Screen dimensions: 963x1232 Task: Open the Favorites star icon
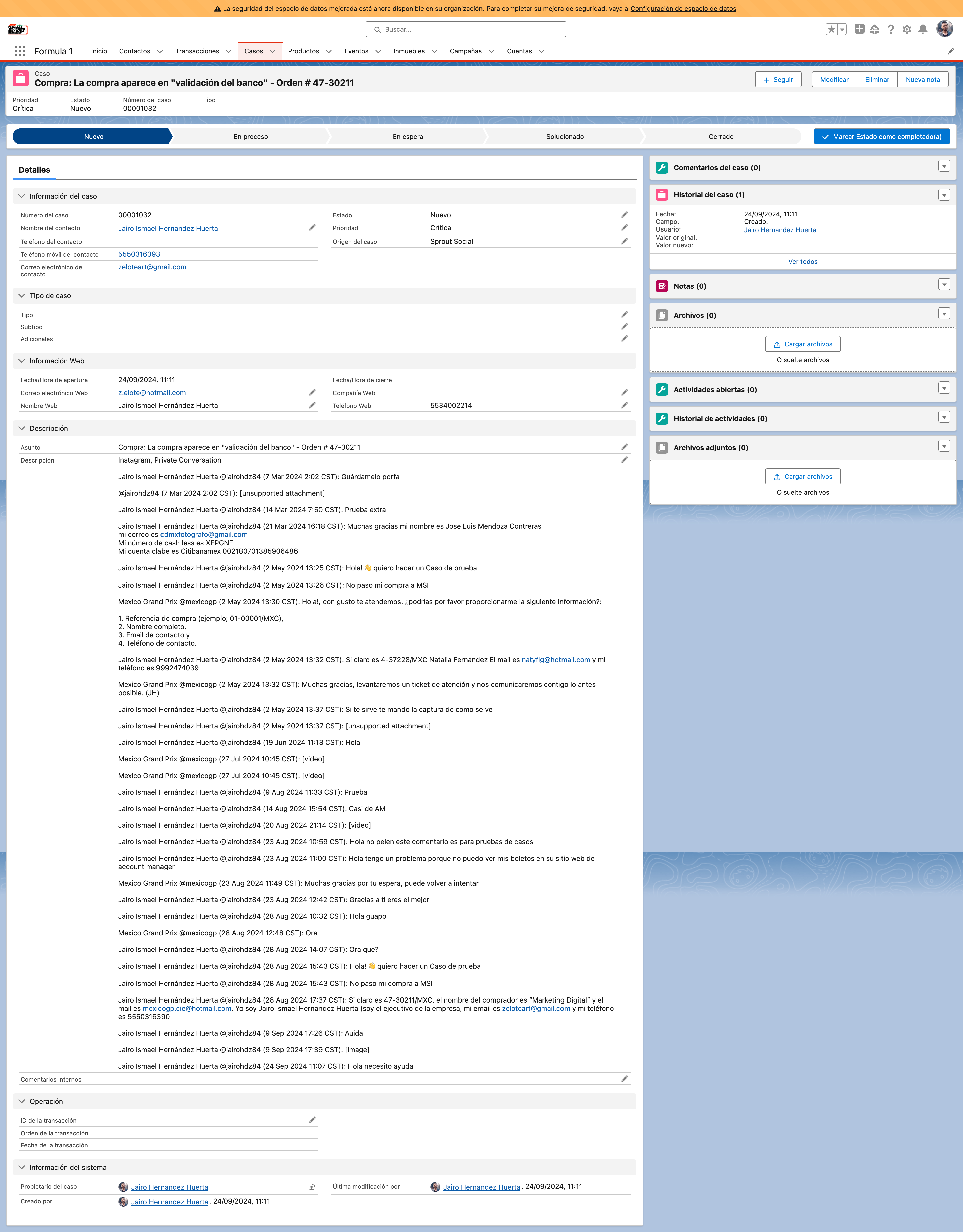tap(831, 29)
